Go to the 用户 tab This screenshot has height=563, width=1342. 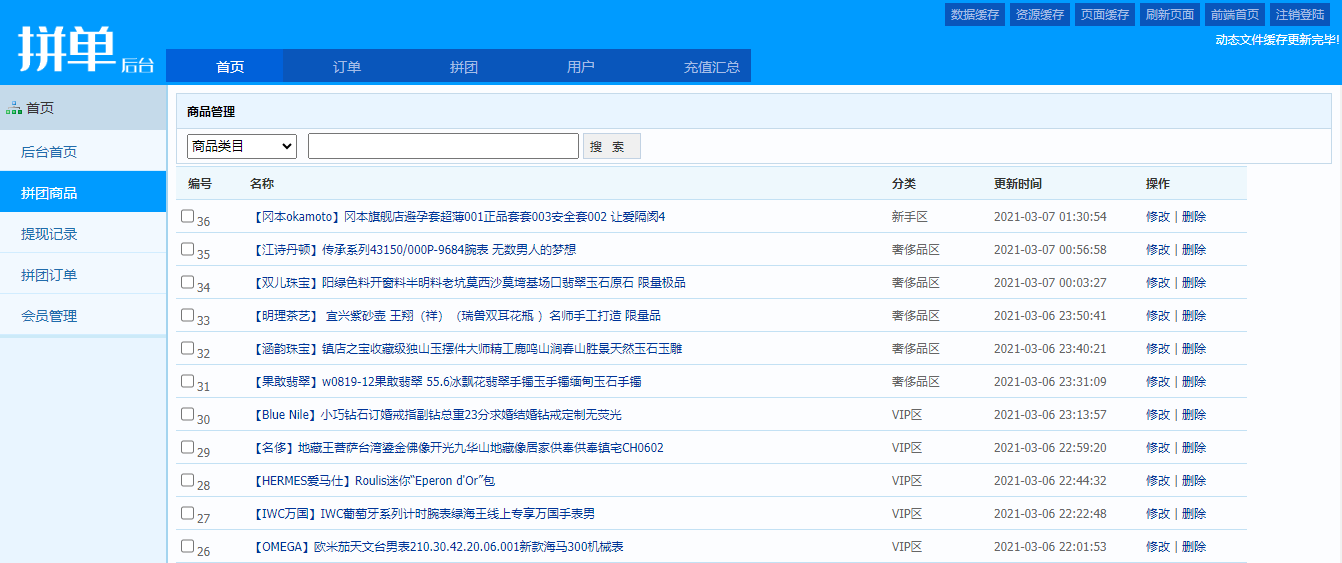[x=581, y=67]
